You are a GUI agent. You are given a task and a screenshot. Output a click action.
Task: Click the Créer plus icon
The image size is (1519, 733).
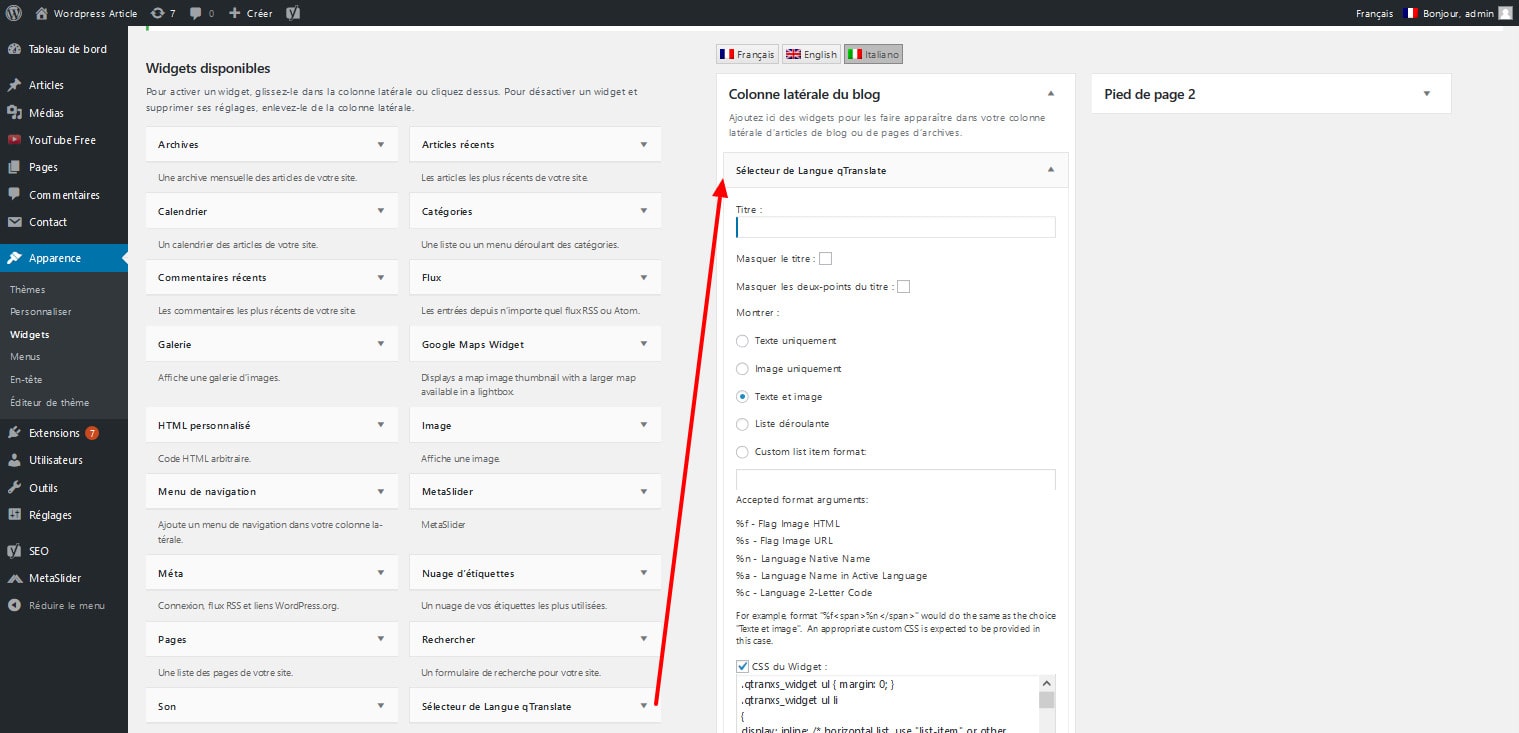(x=234, y=13)
